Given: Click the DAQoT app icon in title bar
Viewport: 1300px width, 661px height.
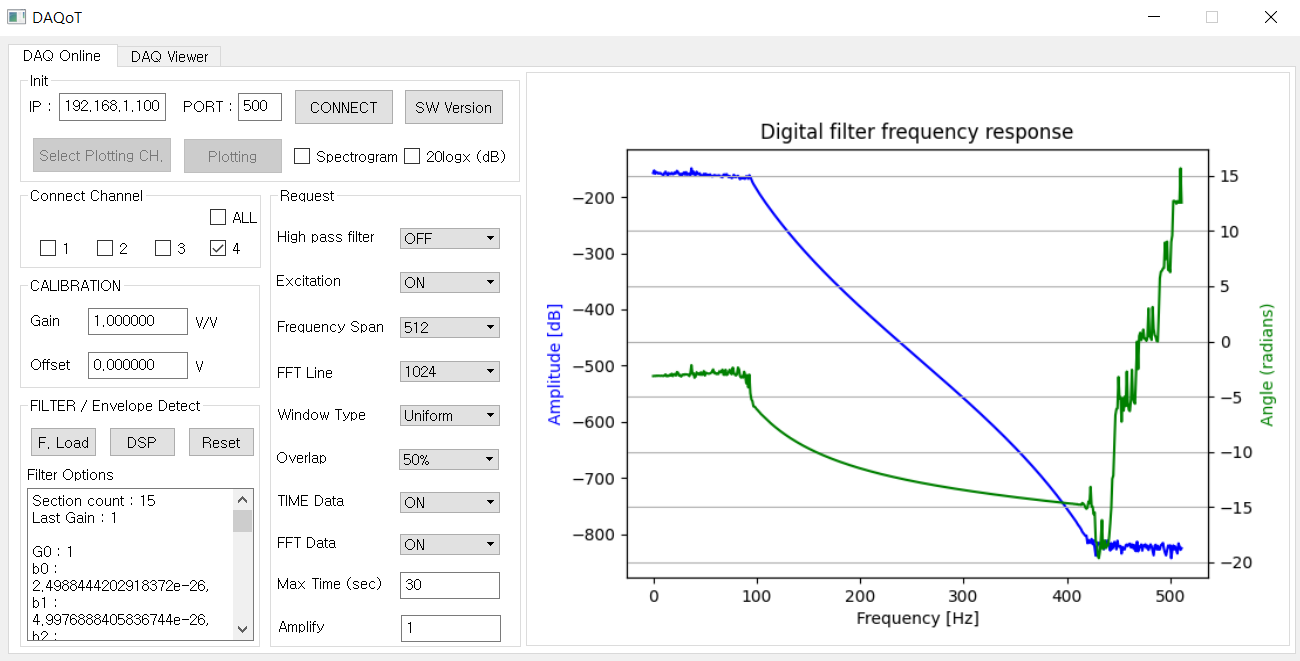Looking at the screenshot, I should tap(15, 17).
